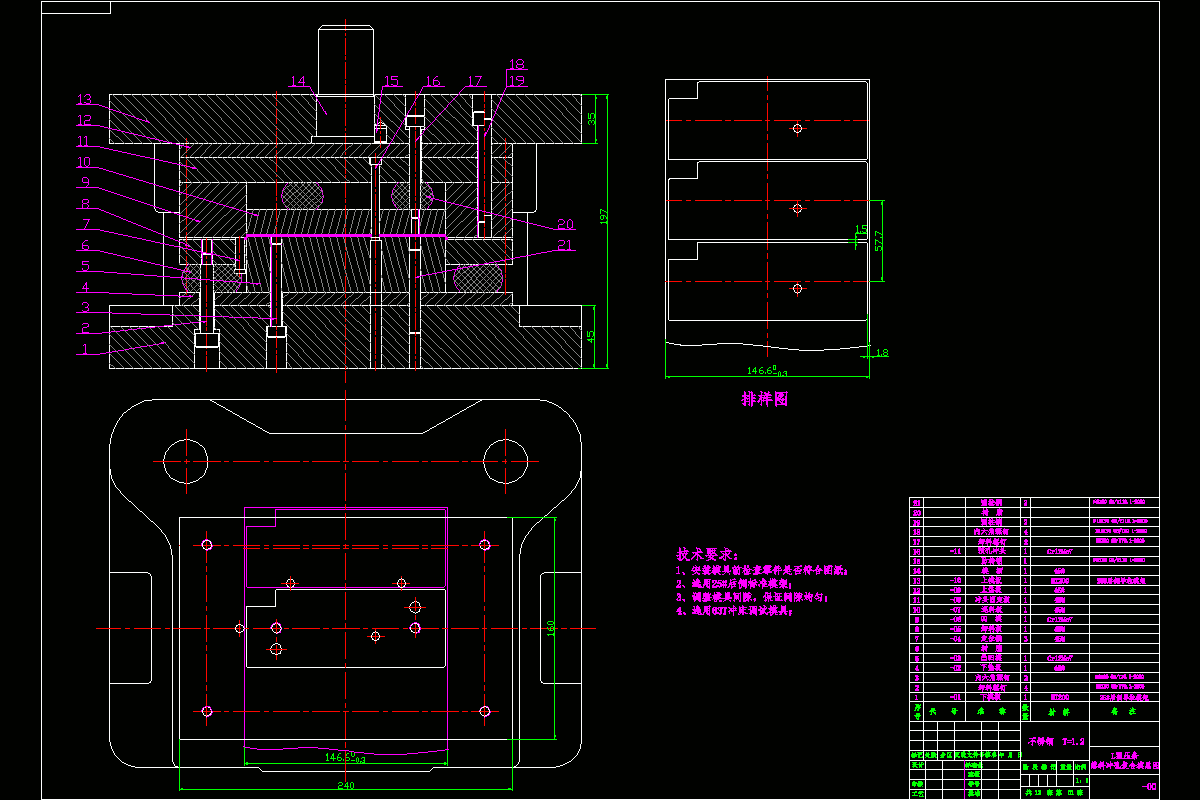Click the 240 dimension below plan view
Viewport: 1200px width, 800px height.
click(x=346, y=785)
